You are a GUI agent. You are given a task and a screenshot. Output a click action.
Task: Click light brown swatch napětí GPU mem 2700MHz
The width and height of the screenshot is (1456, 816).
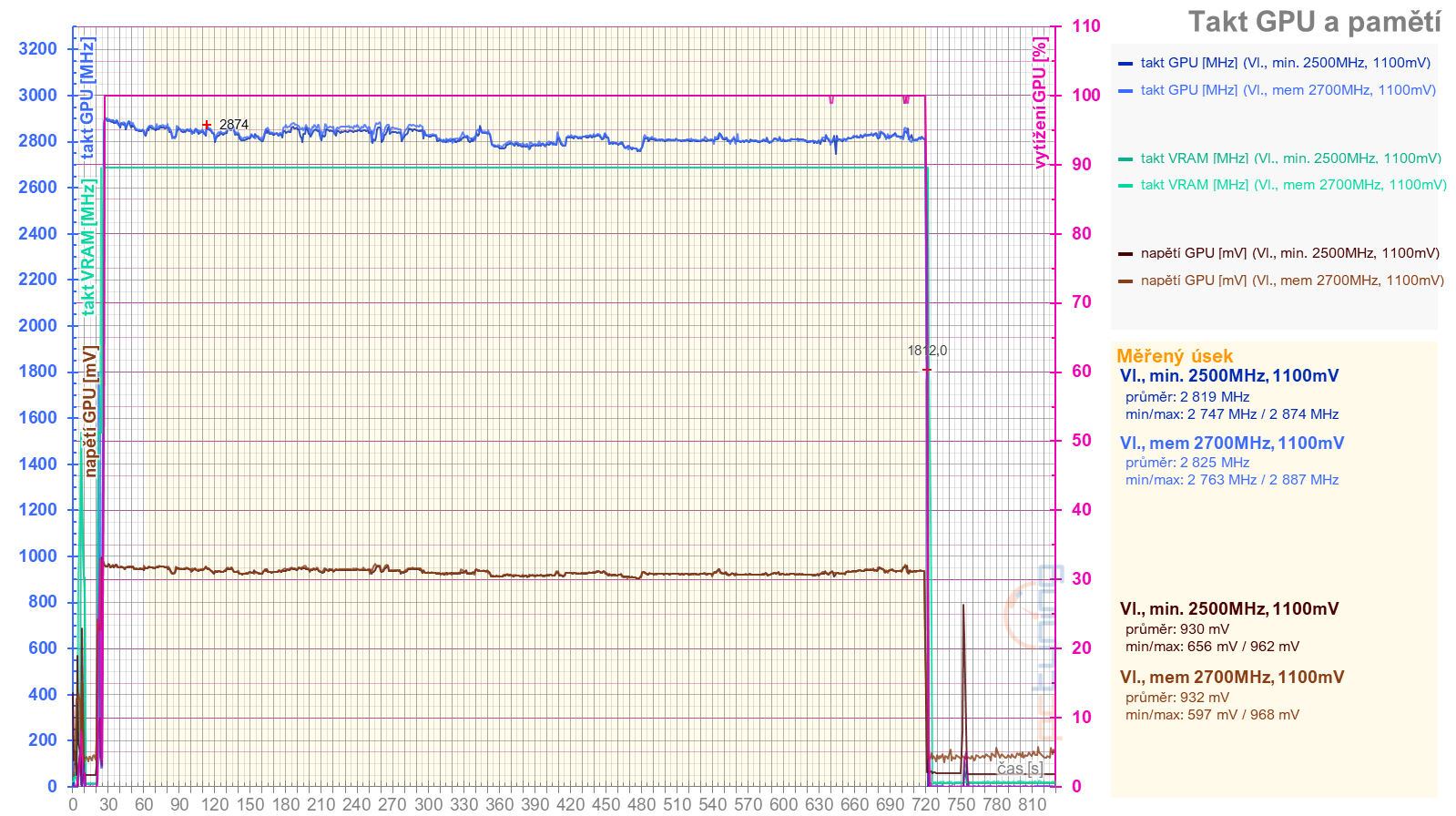coord(1125,281)
